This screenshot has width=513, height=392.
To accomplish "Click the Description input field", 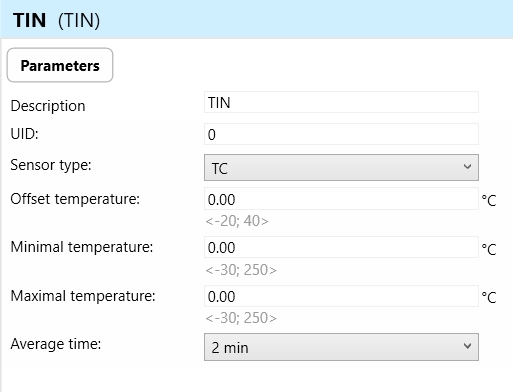I will 341,102.
